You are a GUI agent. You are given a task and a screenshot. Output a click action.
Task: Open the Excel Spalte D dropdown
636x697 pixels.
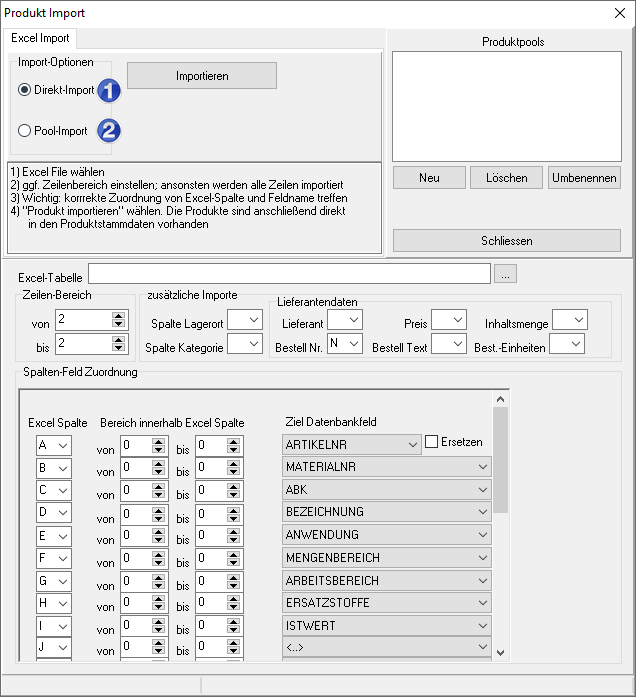coord(54,513)
